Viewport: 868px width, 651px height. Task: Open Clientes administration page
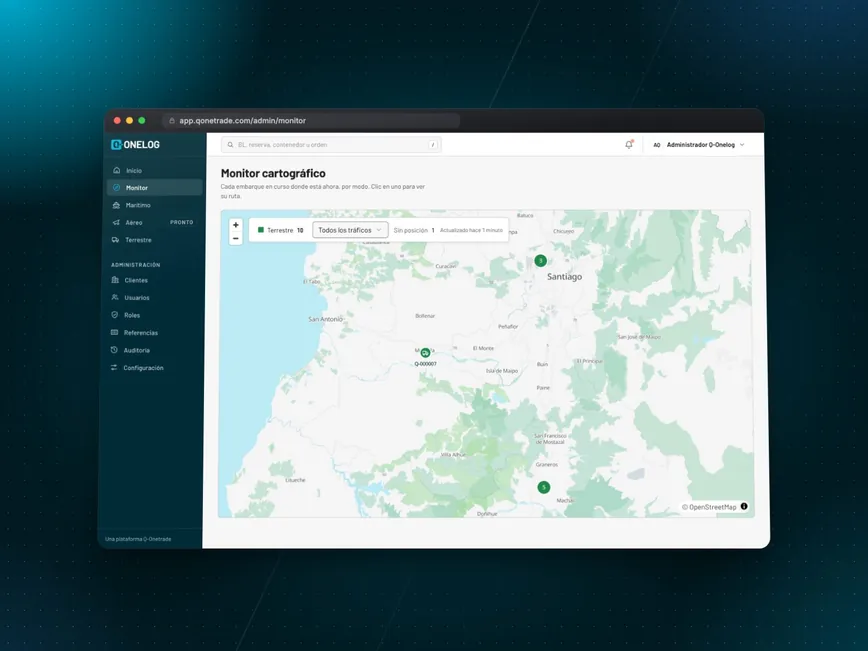point(153,280)
